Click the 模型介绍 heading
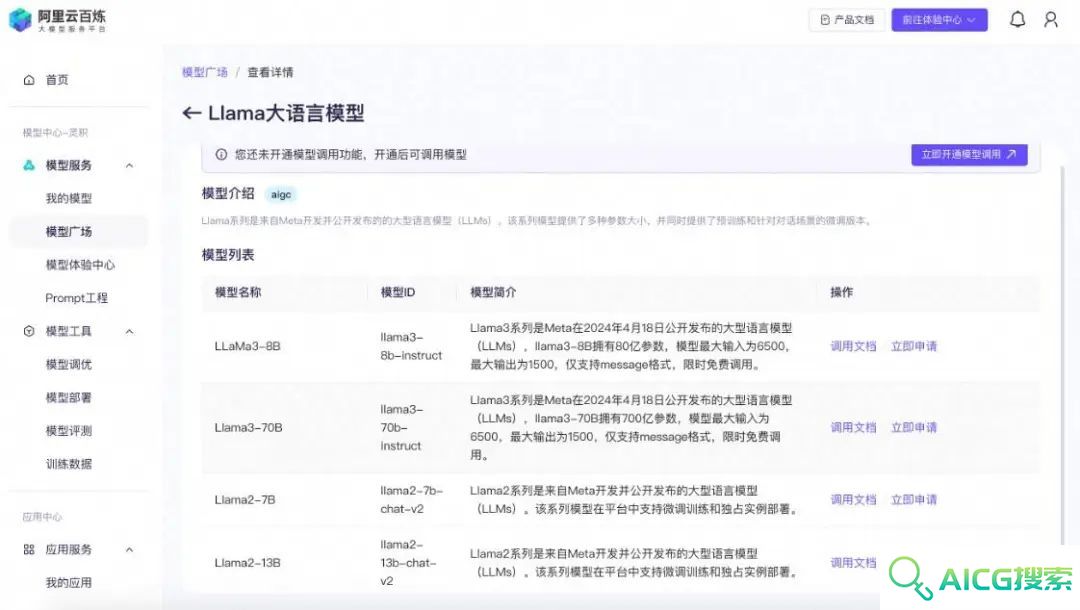The width and height of the screenshot is (1080, 610). click(228, 194)
